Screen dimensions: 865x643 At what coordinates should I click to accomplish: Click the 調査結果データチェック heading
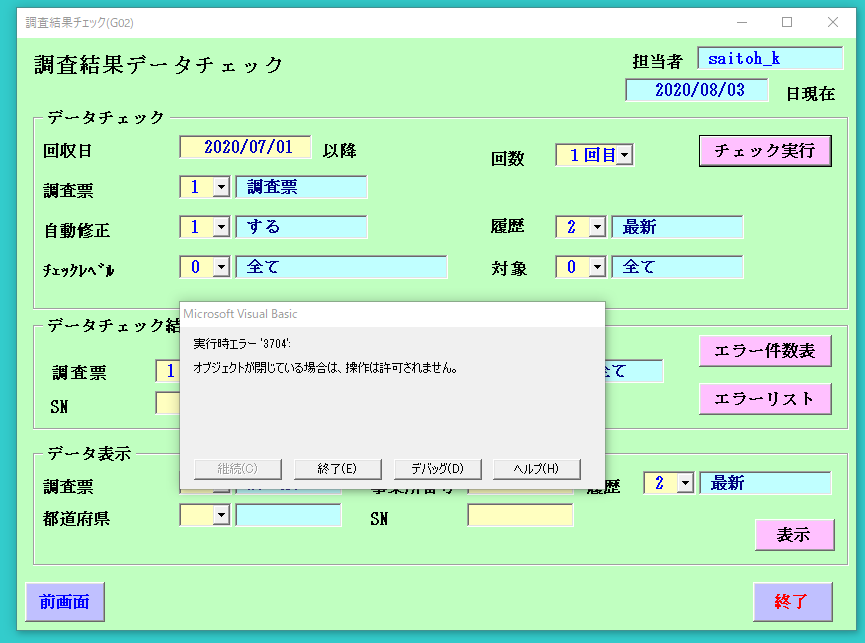tap(158, 65)
